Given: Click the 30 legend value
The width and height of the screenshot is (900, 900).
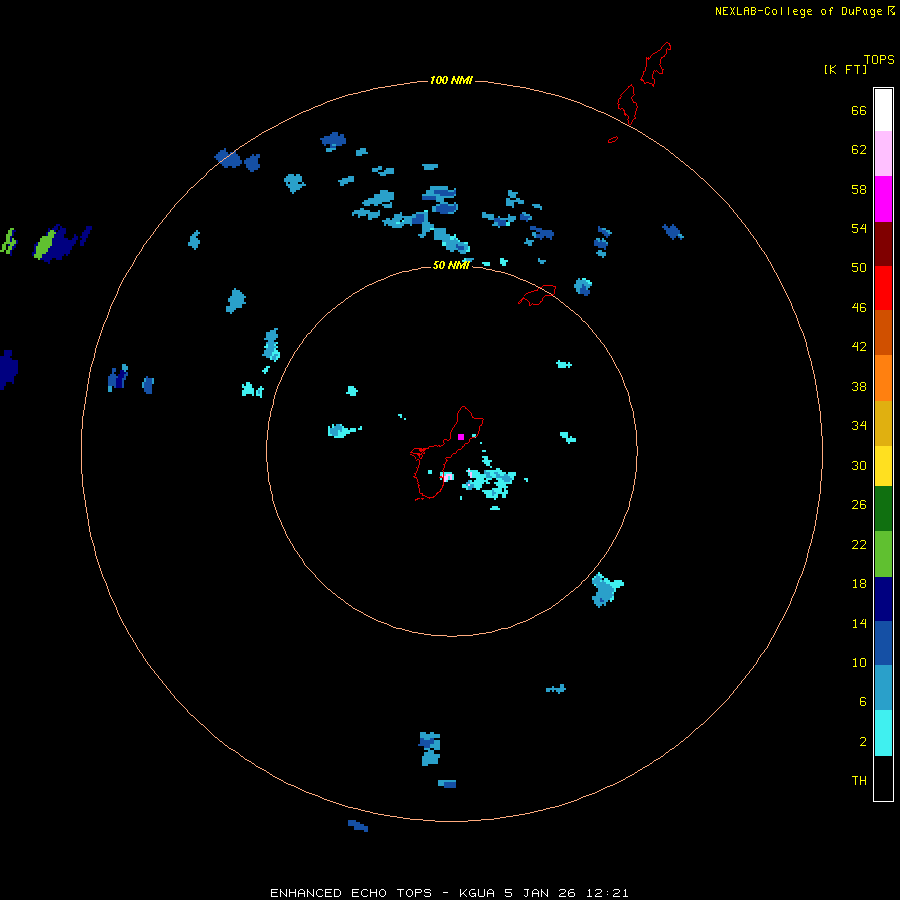Looking at the screenshot, I should [x=859, y=465].
